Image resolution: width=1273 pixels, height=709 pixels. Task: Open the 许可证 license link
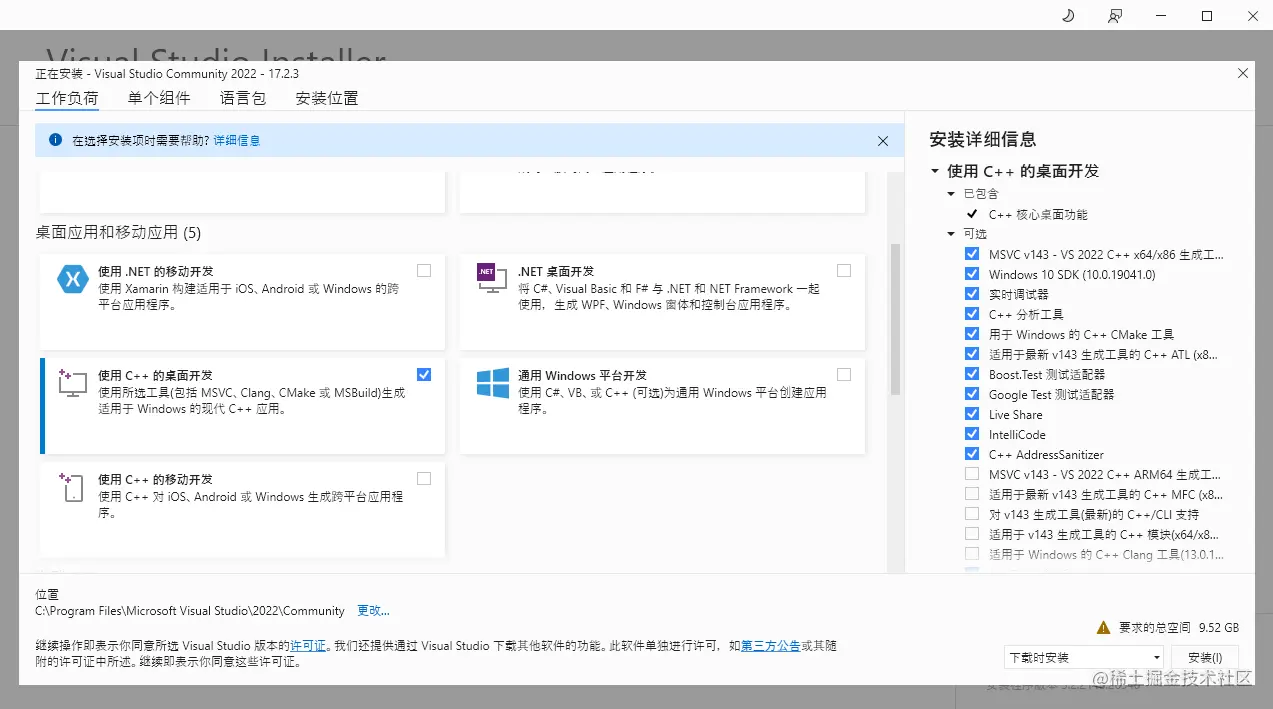click(308, 646)
